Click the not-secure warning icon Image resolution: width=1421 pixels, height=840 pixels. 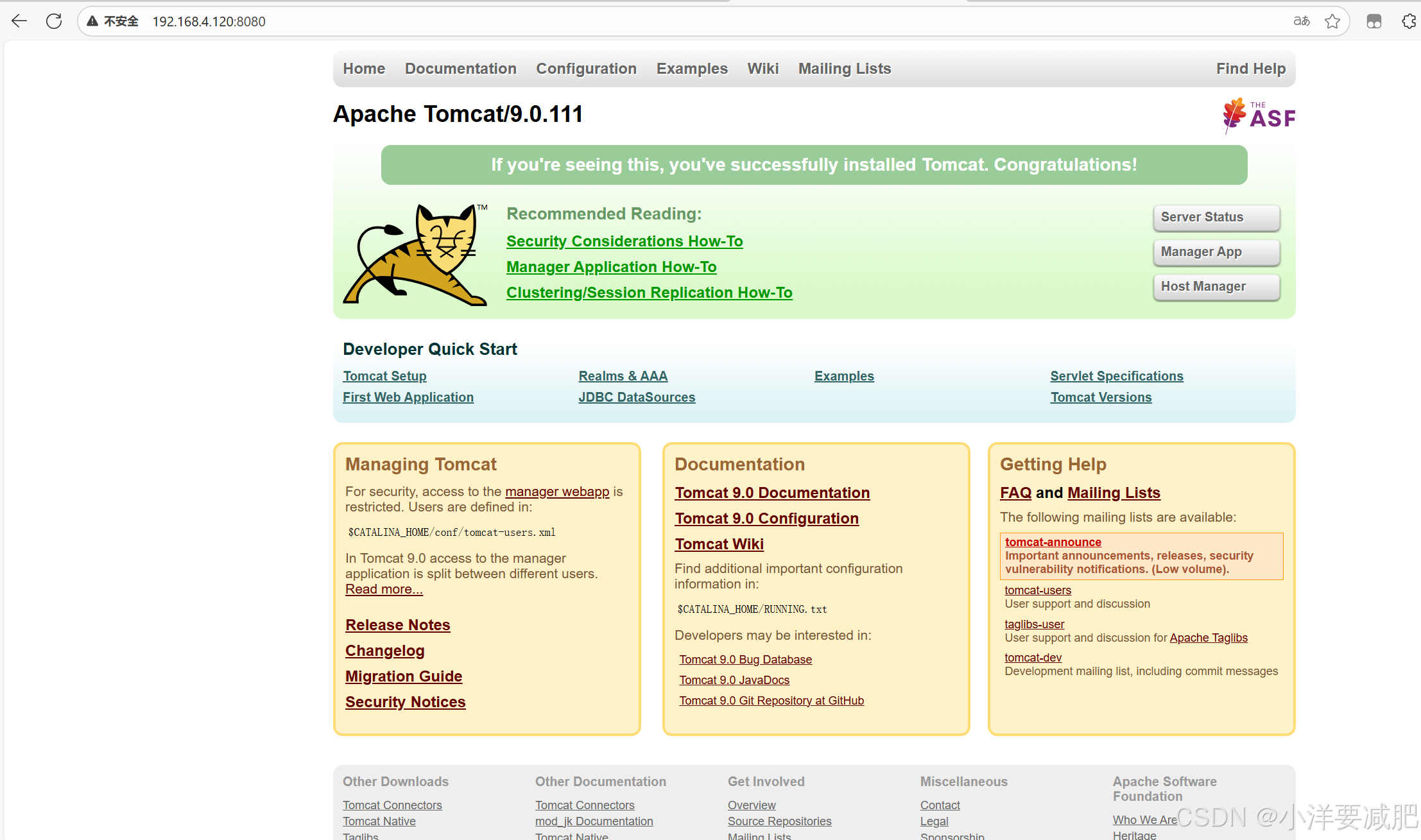tap(93, 21)
